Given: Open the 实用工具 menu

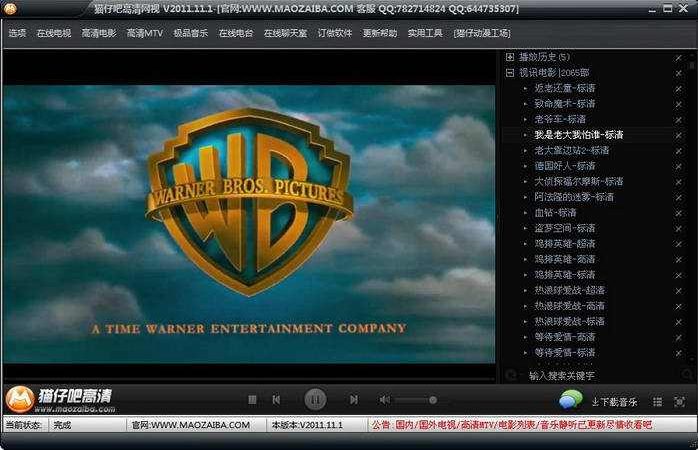Looking at the screenshot, I should 425,33.
